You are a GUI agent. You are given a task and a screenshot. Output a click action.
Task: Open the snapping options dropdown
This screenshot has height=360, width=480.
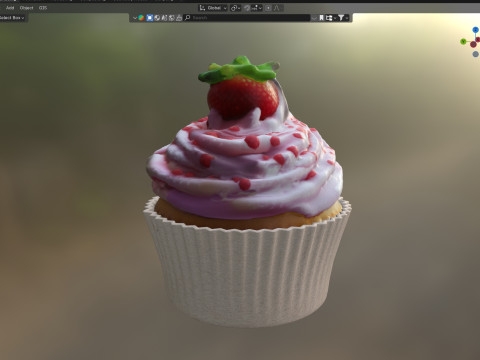[x=257, y=8]
